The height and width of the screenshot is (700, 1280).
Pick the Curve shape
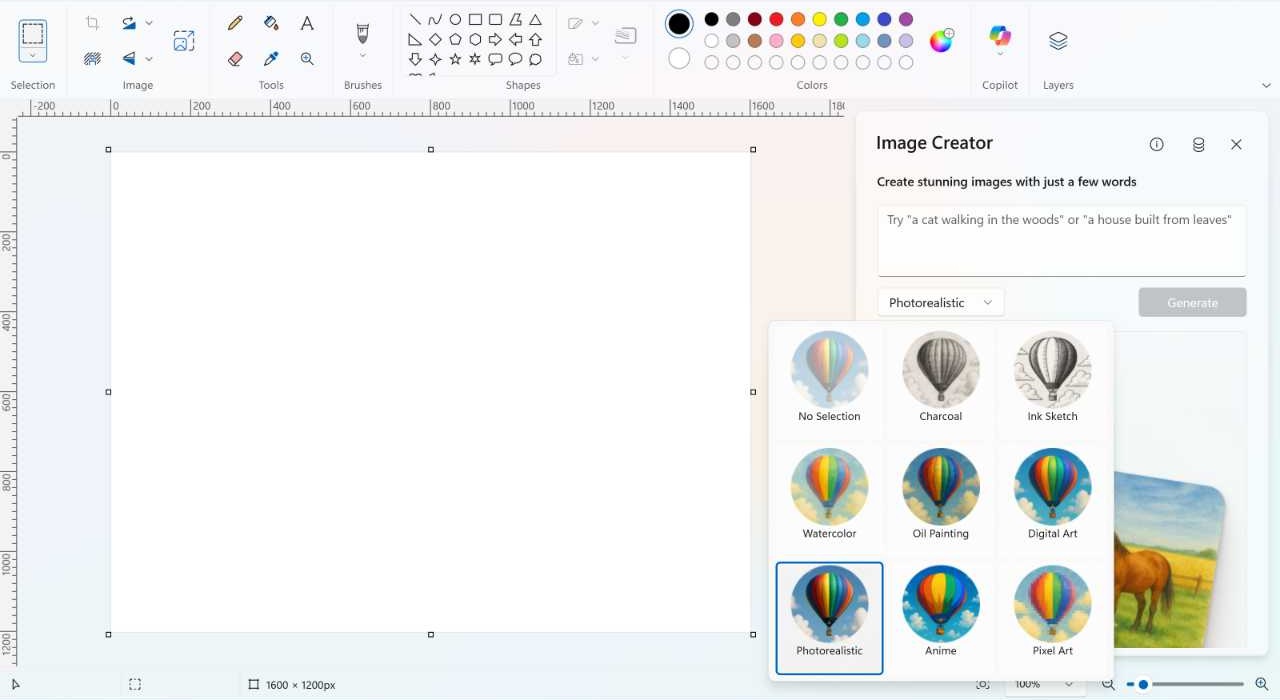click(x=435, y=19)
